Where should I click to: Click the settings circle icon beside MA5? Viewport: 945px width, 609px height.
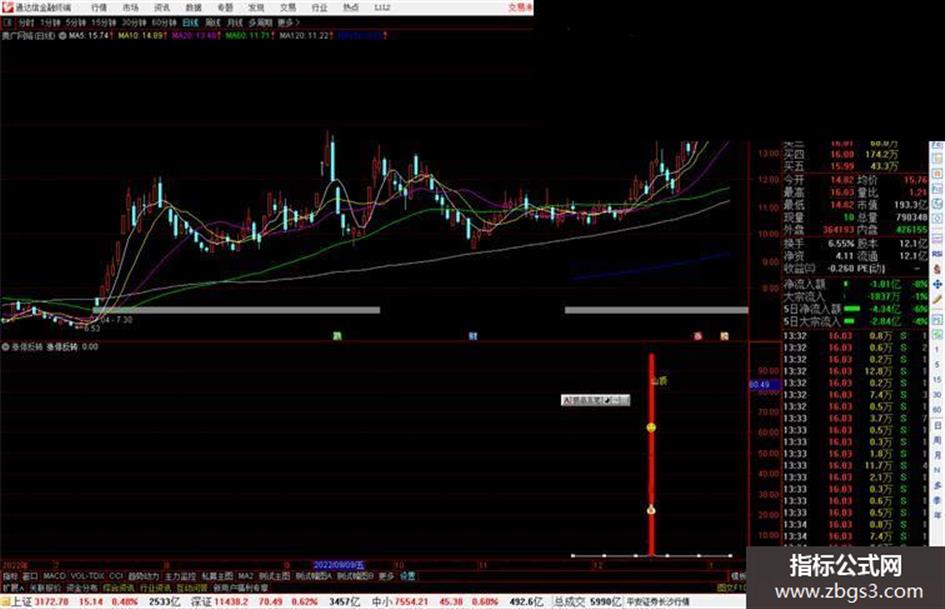coord(62,36)
